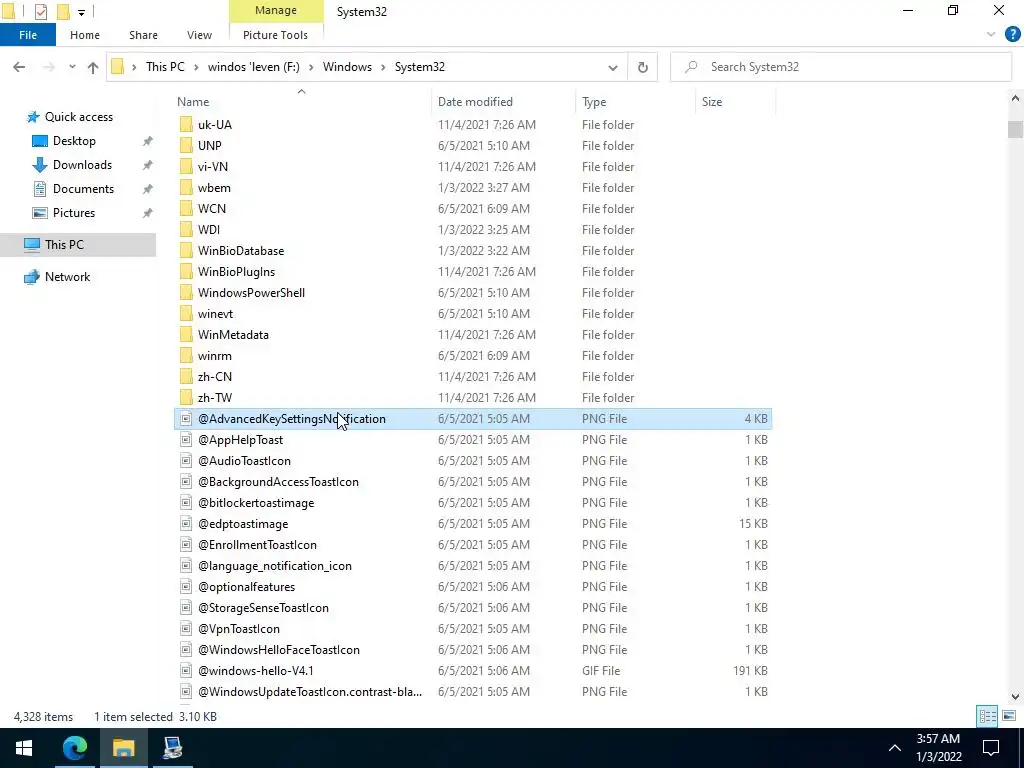Go up one folder level

tap(93, 67)
